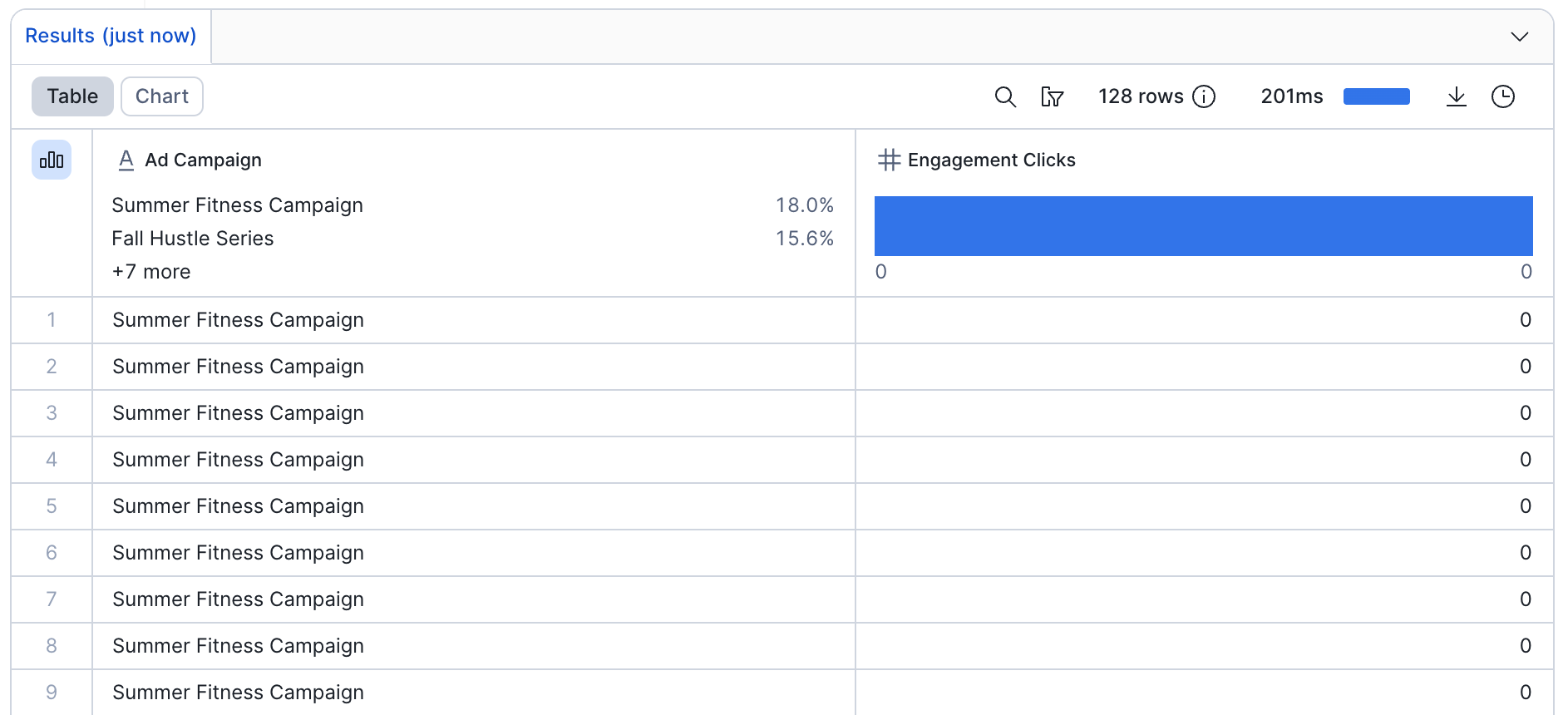Click Ad Campaign cell in row 3
Image resolution: width=1568 pixels, height=715 pixels.
[x=239, y=413]
